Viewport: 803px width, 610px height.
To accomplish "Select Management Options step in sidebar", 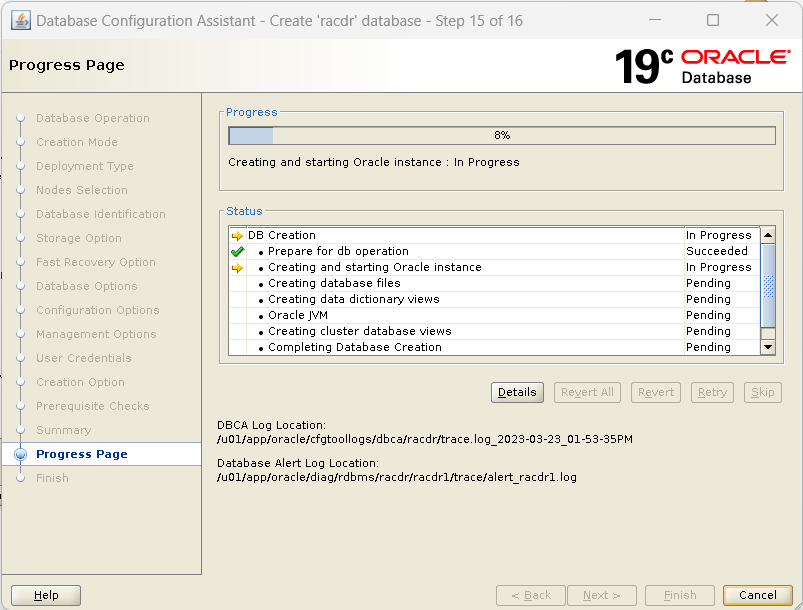I will (96, 334).
